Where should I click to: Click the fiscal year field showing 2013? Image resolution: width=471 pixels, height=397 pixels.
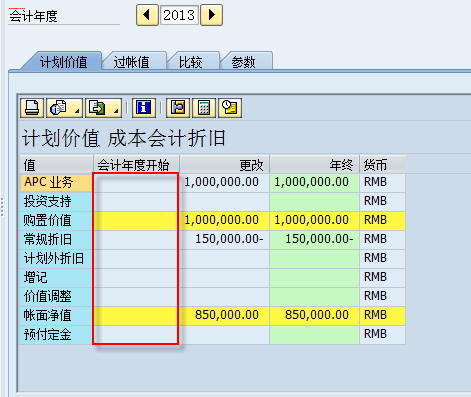(179, 15)
